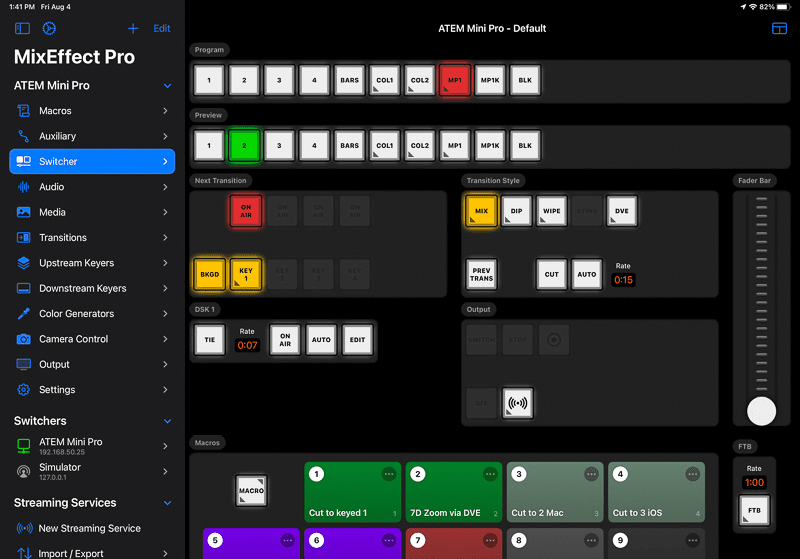Open Downstream Keyers icon
The image size is (800, 559).
pyautogui.click(x=23, y=288)
